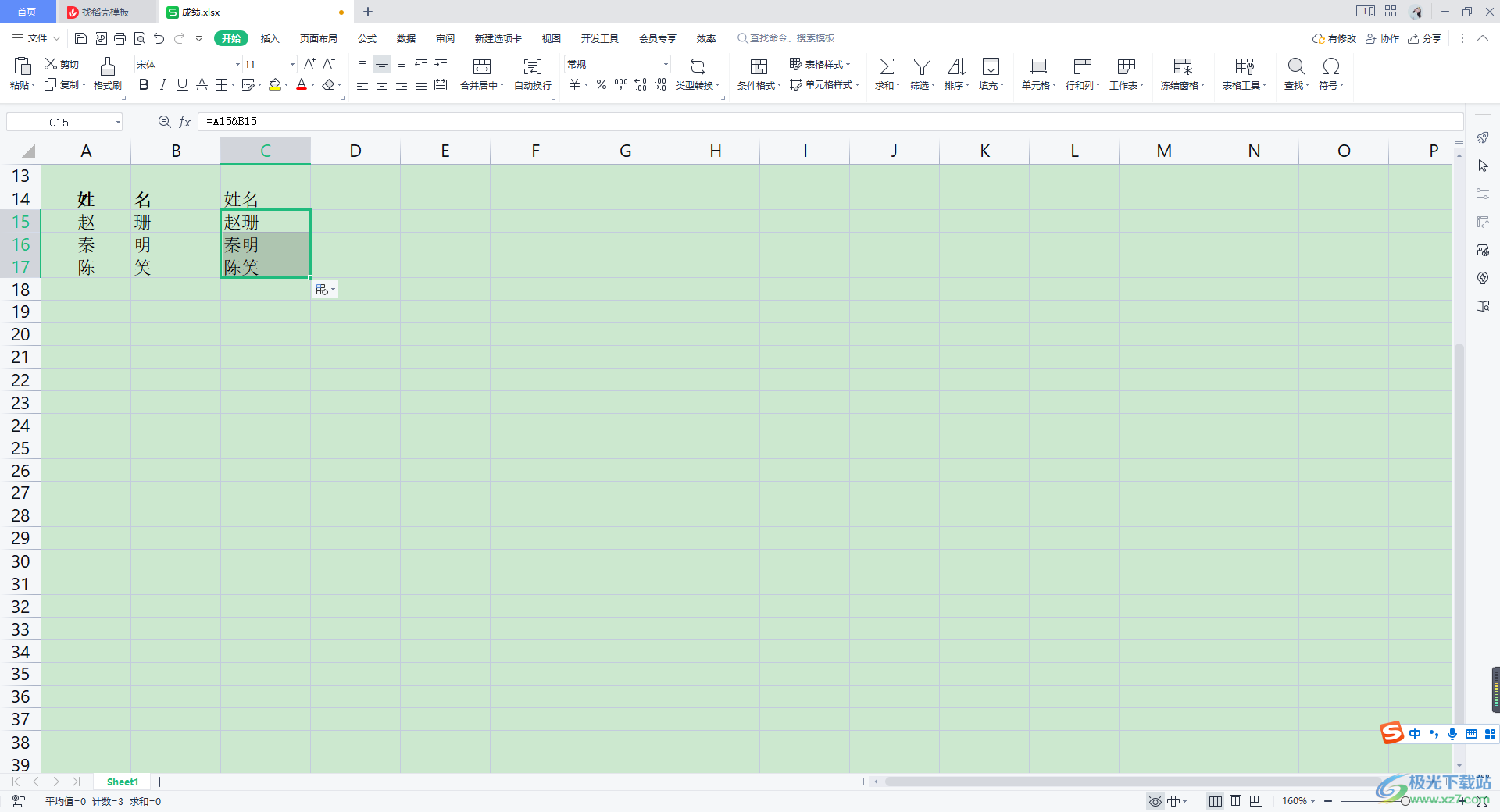This screenshot has width=1500, height=812.
Task: Increase font size with A+ icon
Action: pyautogui.click(x=309, y=64)
